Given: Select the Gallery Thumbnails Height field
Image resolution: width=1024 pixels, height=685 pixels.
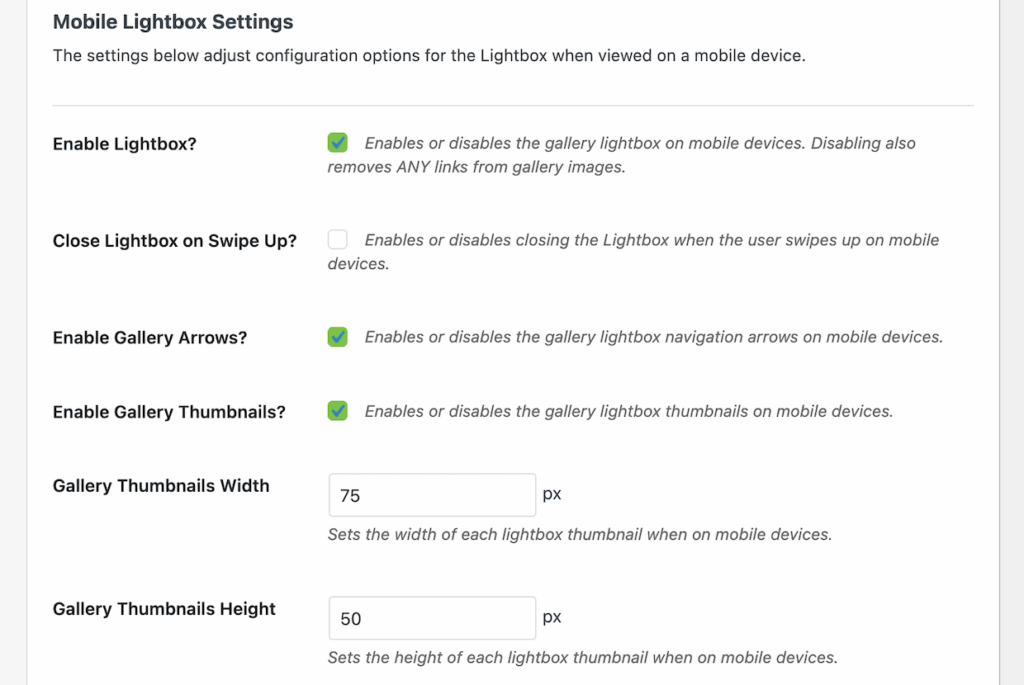Looking at the screenshot, I should (432, 617).
